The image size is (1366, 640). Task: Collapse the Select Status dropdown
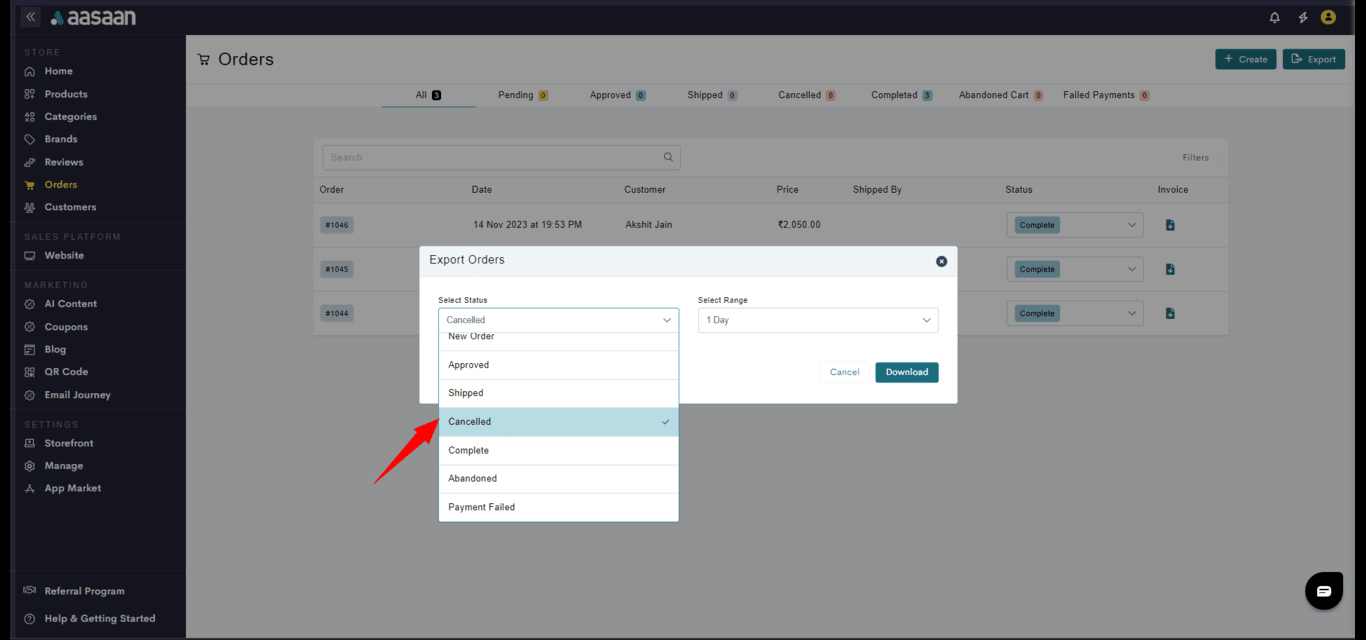667,320
